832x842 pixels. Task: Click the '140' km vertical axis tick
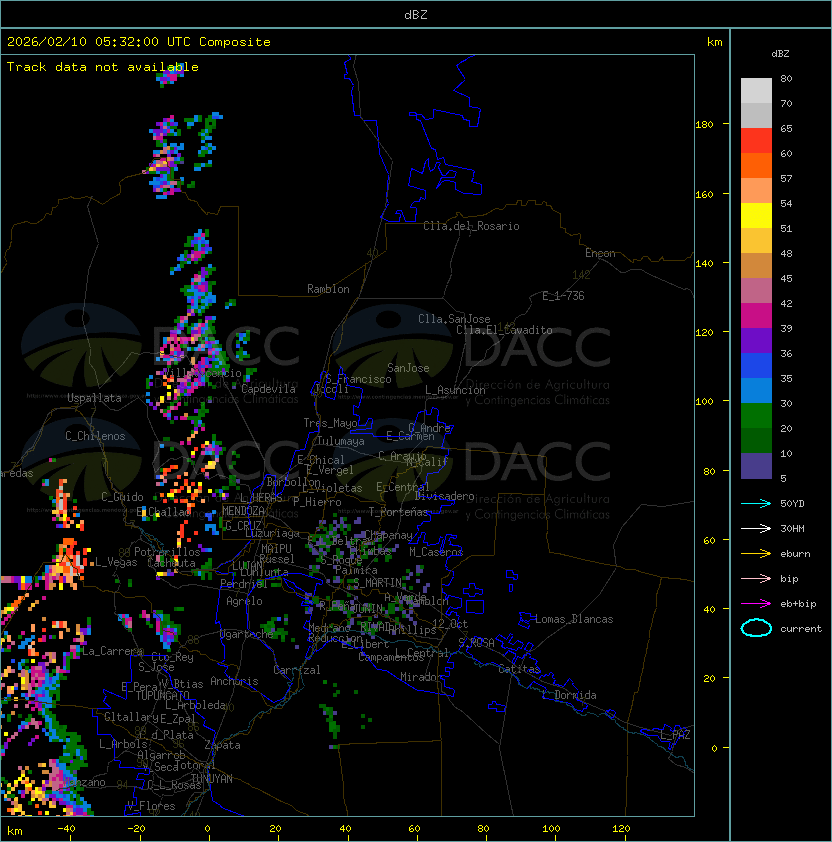click(x=704, y=264)
